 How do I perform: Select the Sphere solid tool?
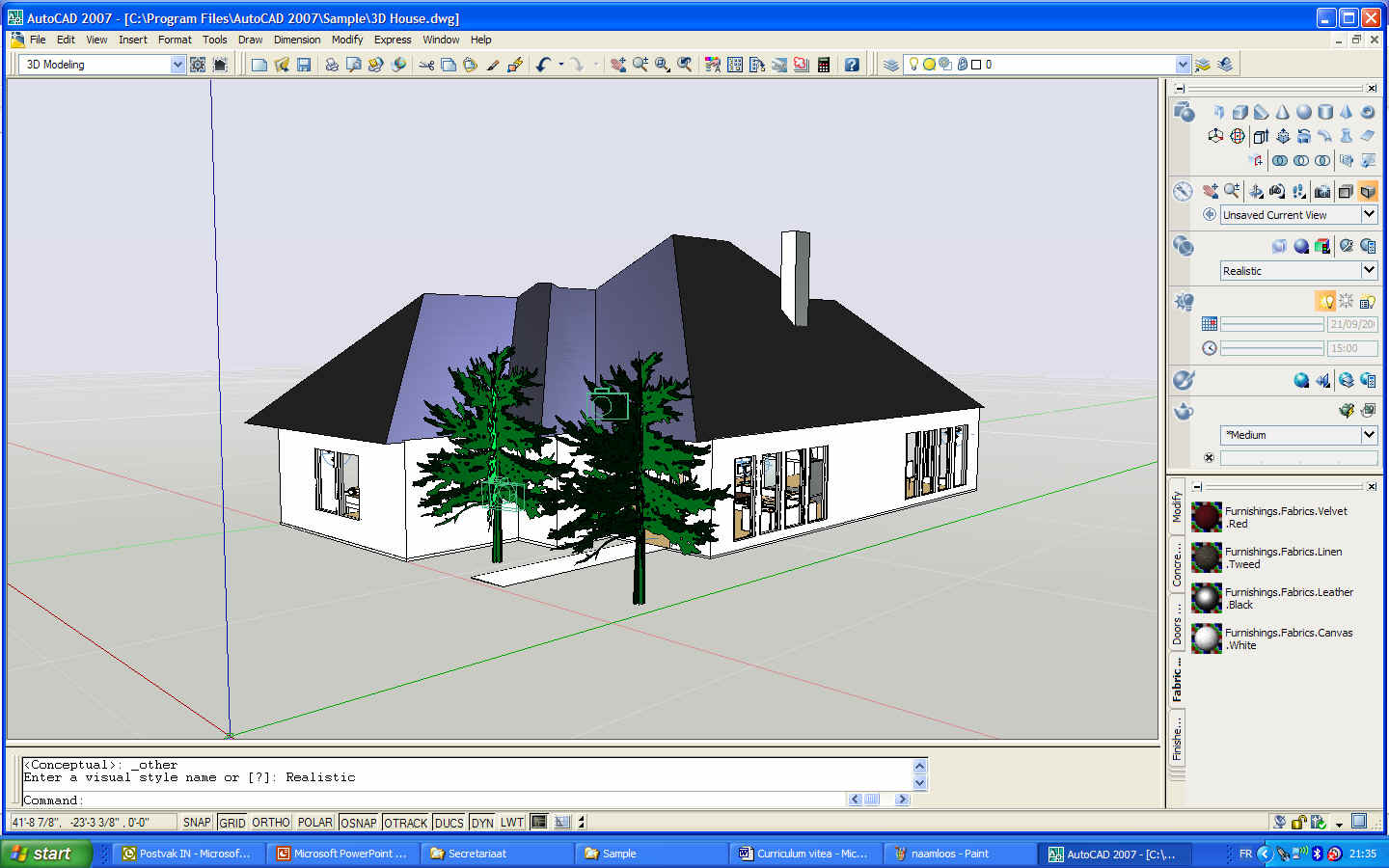tap(1303, 112)
